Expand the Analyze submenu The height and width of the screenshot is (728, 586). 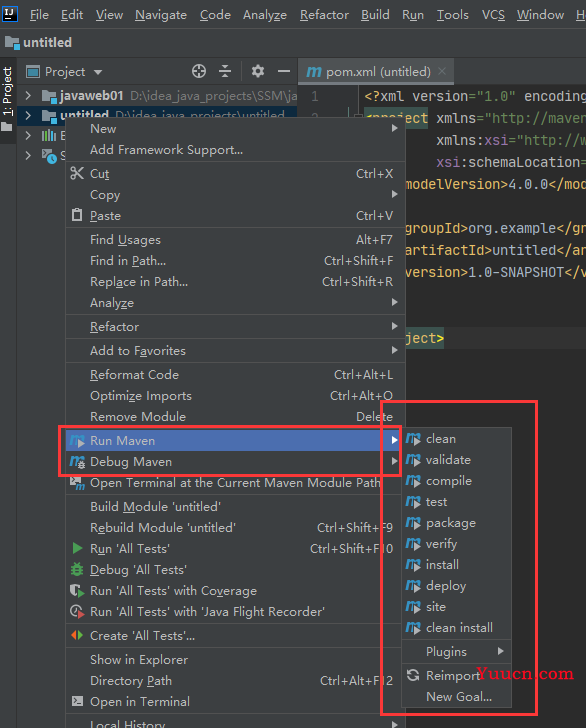[394, 302]
